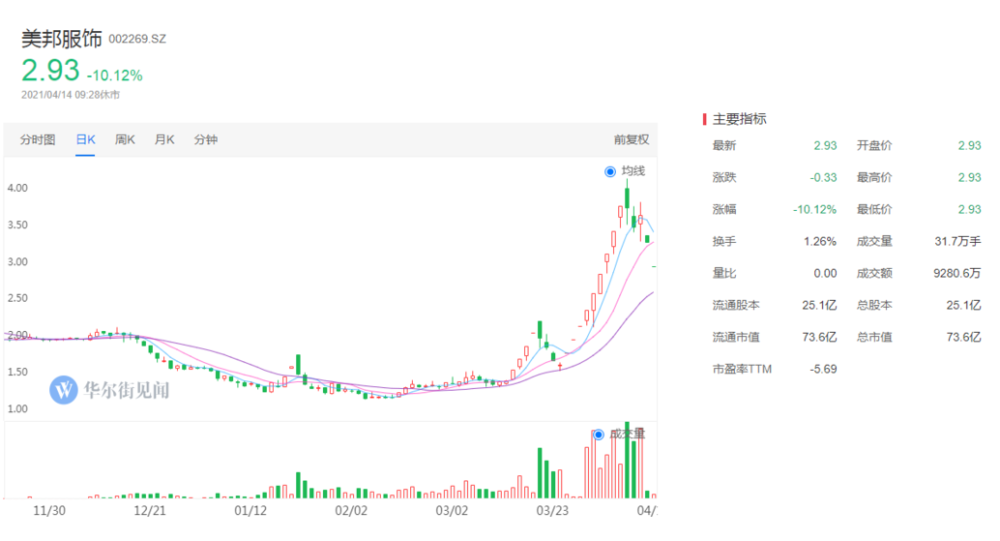Click the 03/23 date marker on axis
The height and width of the screenshot is (541, 1000).
pyautogui.click(x=552, y=510)
